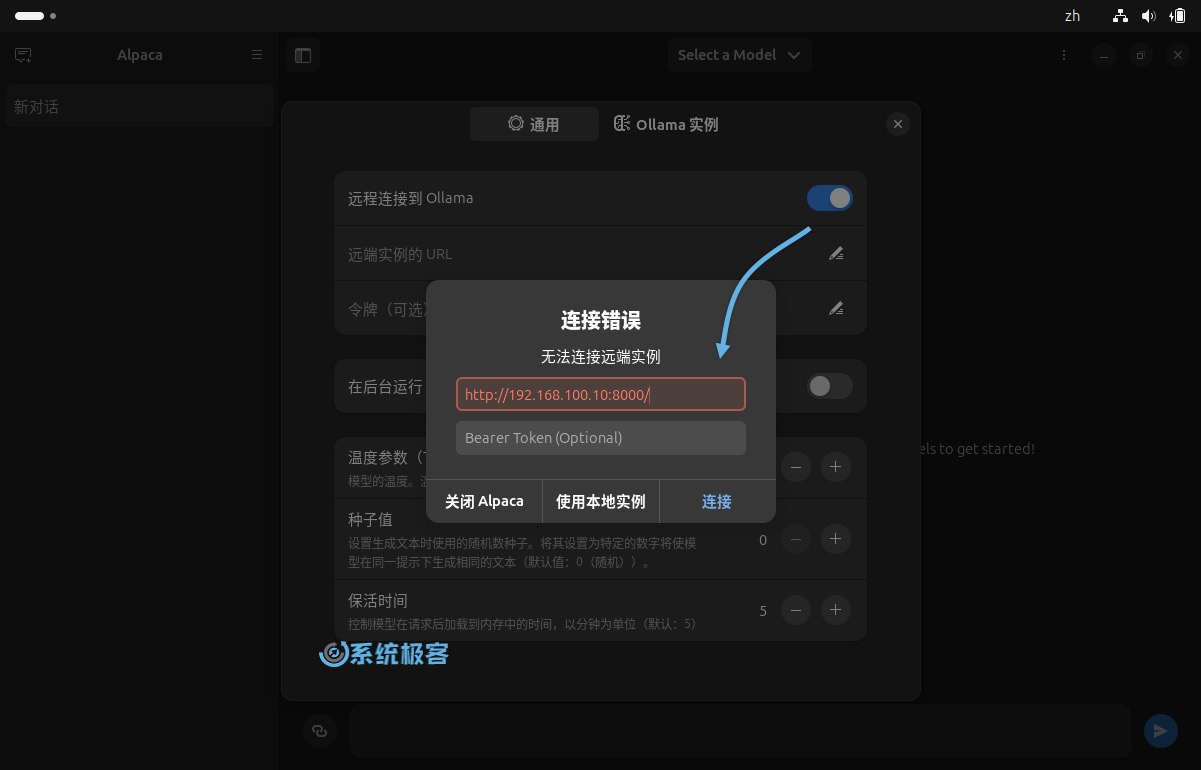Screen dimensions: 1201x770
Task: Edit the 远端实例的 URL pencil icon
Action: [x=836, y=254]
